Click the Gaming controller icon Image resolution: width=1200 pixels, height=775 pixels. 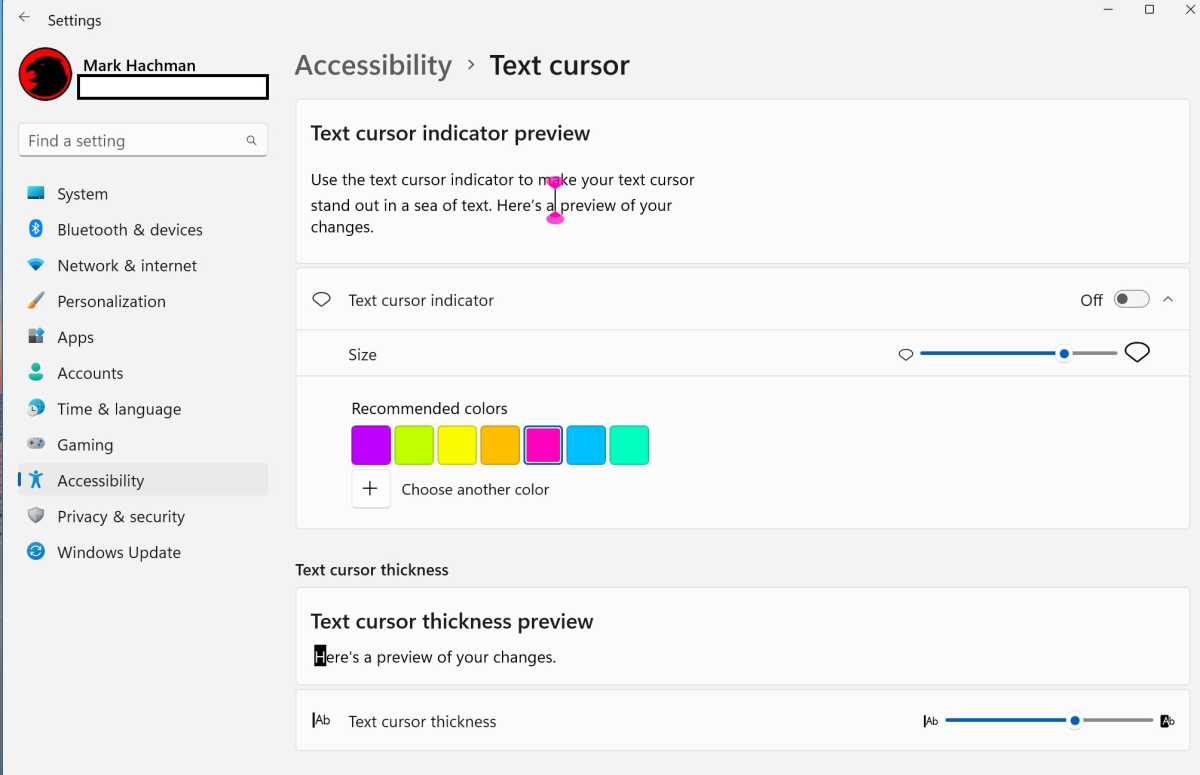(x=36, y=444)
